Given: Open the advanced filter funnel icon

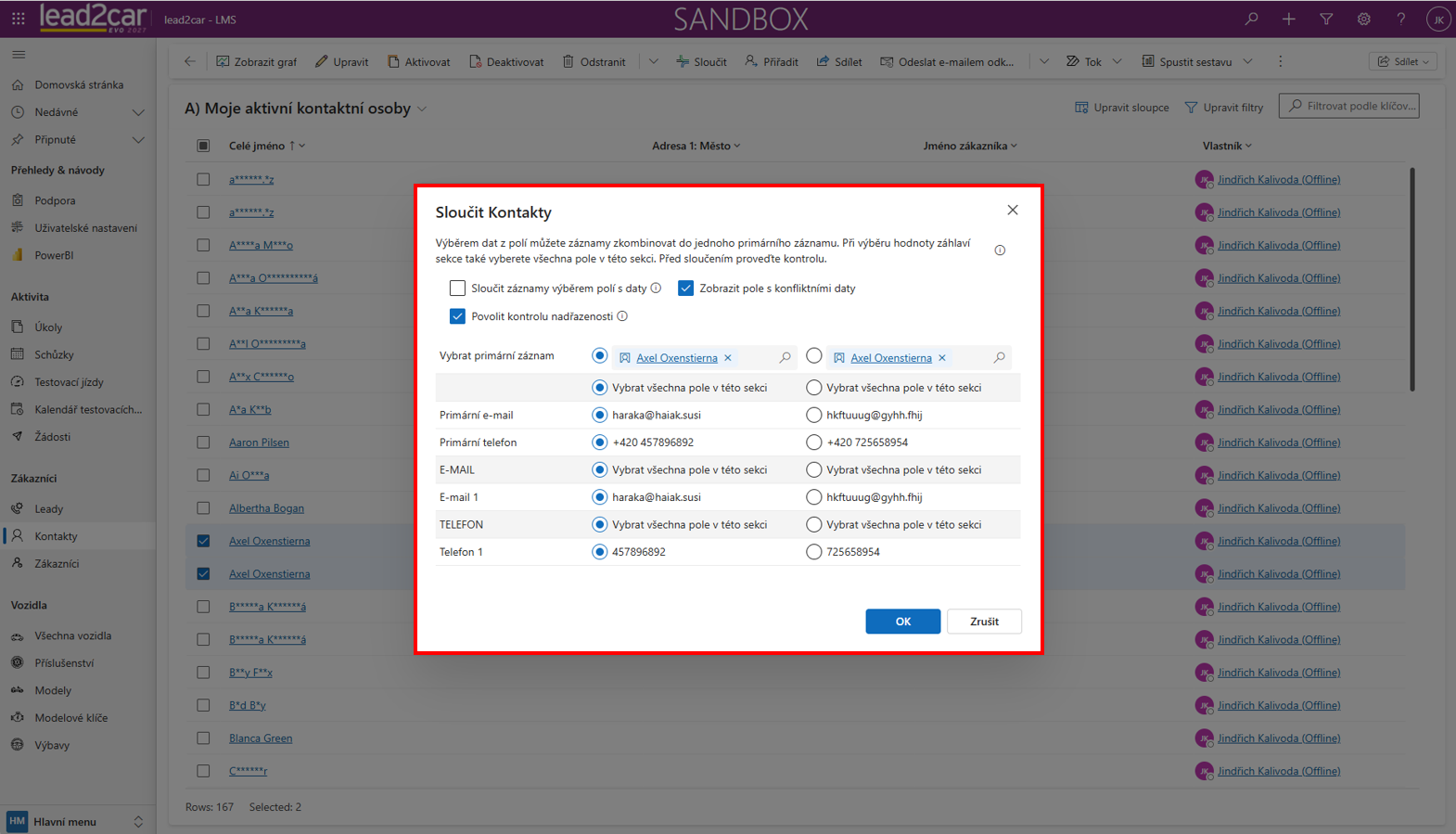Looking at the screenshot, I should coord(1326,19).
